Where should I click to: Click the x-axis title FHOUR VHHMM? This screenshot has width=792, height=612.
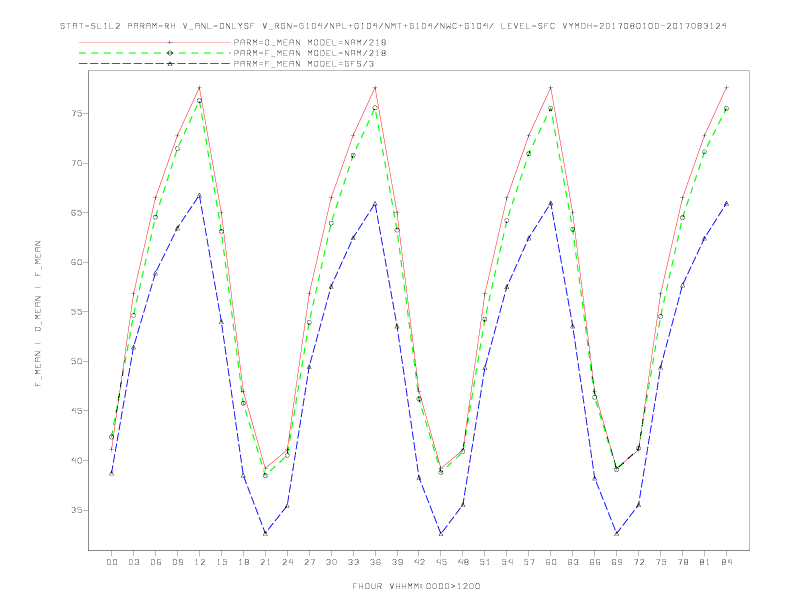click(416, 586)
